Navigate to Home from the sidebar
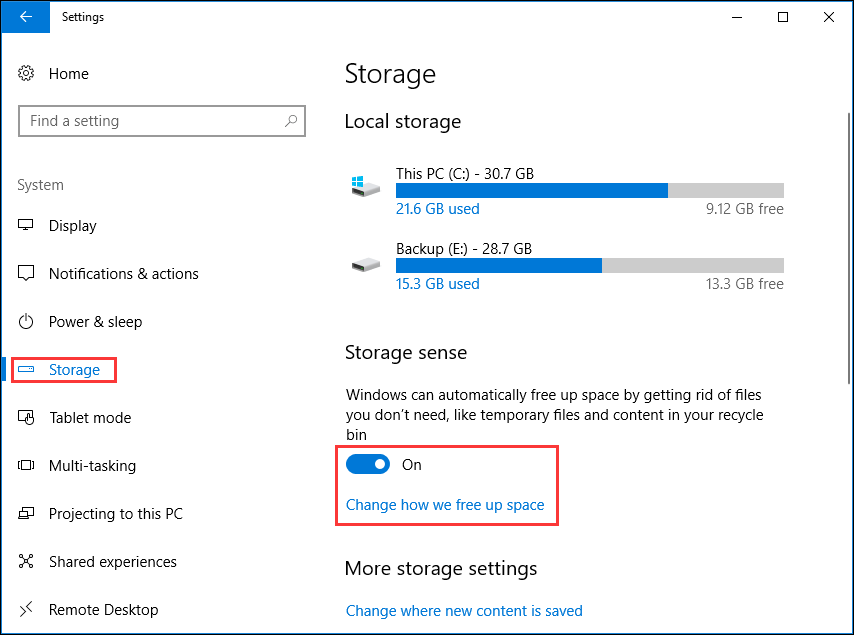Screen dimensions: 854x635 [68, 73]
